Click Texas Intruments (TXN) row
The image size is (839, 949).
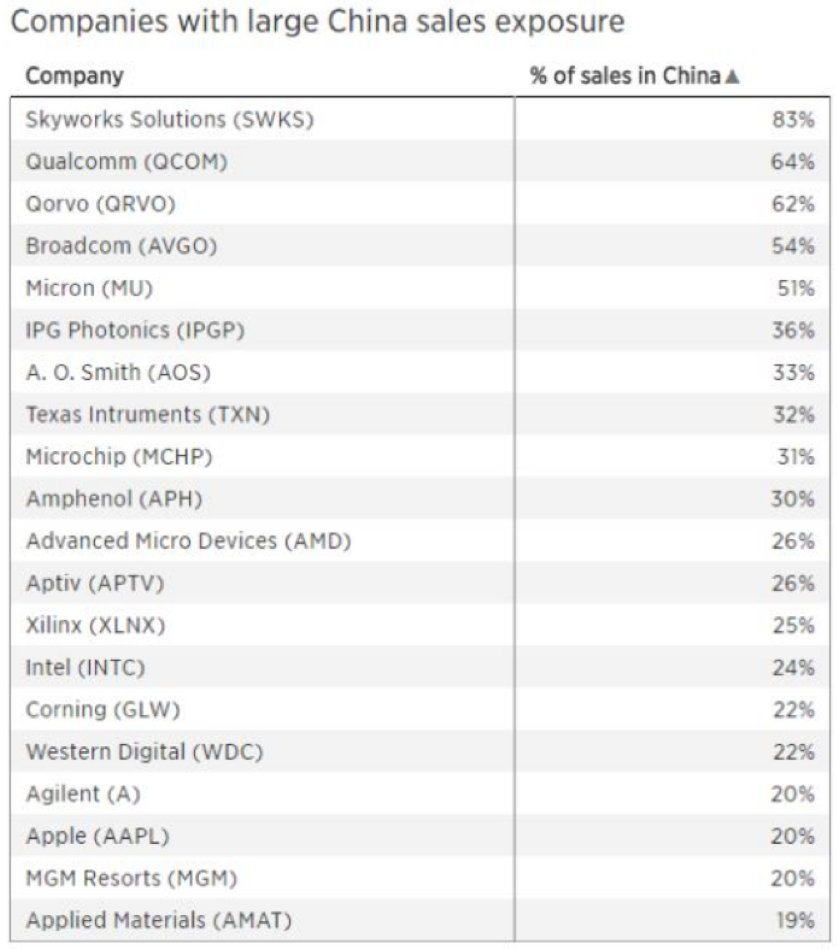[148, 414]
